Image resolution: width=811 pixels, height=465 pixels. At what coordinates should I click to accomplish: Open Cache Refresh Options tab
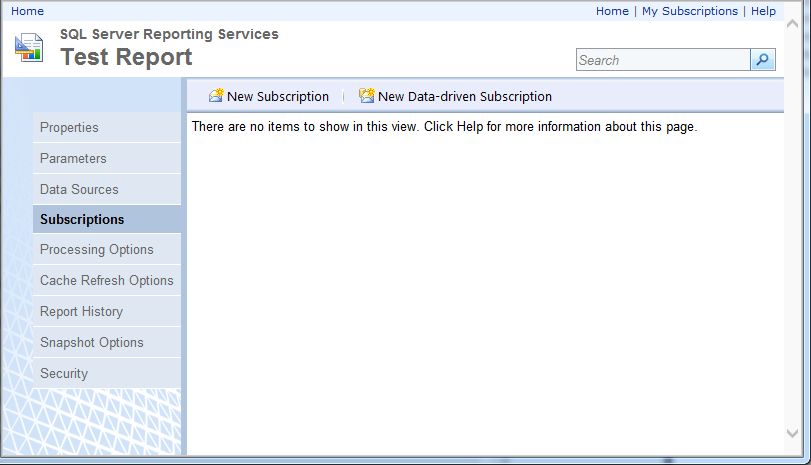click(x=107, y=281)
